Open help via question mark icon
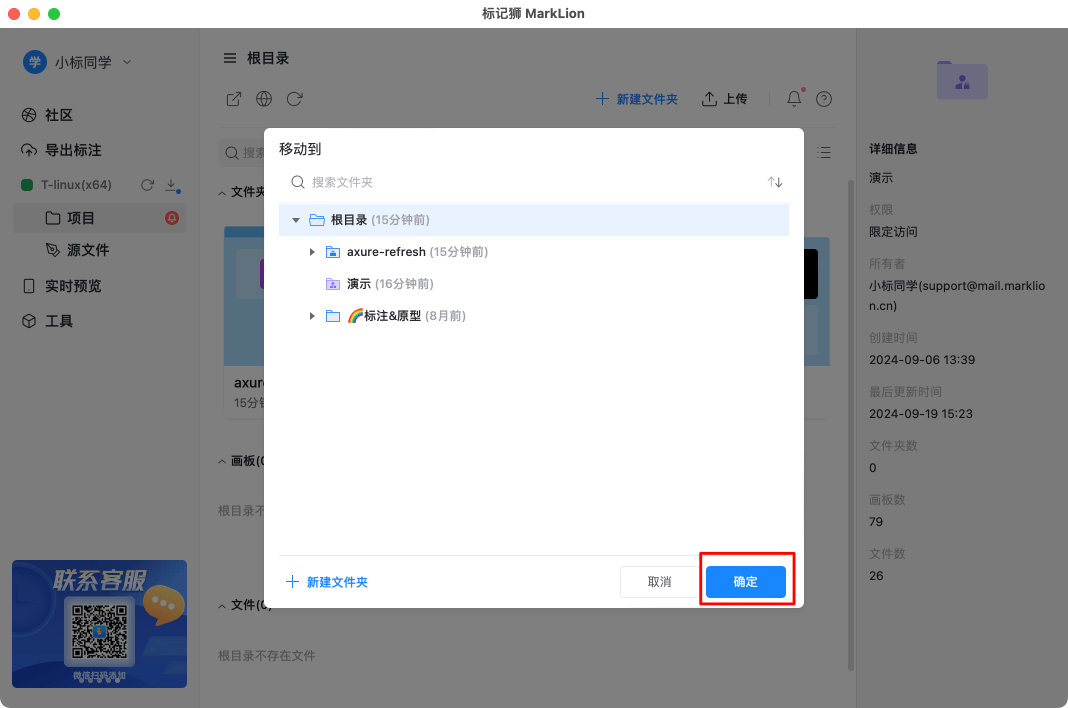Image resolution: width=1068 pixels, height=708 pixels. 823,99
